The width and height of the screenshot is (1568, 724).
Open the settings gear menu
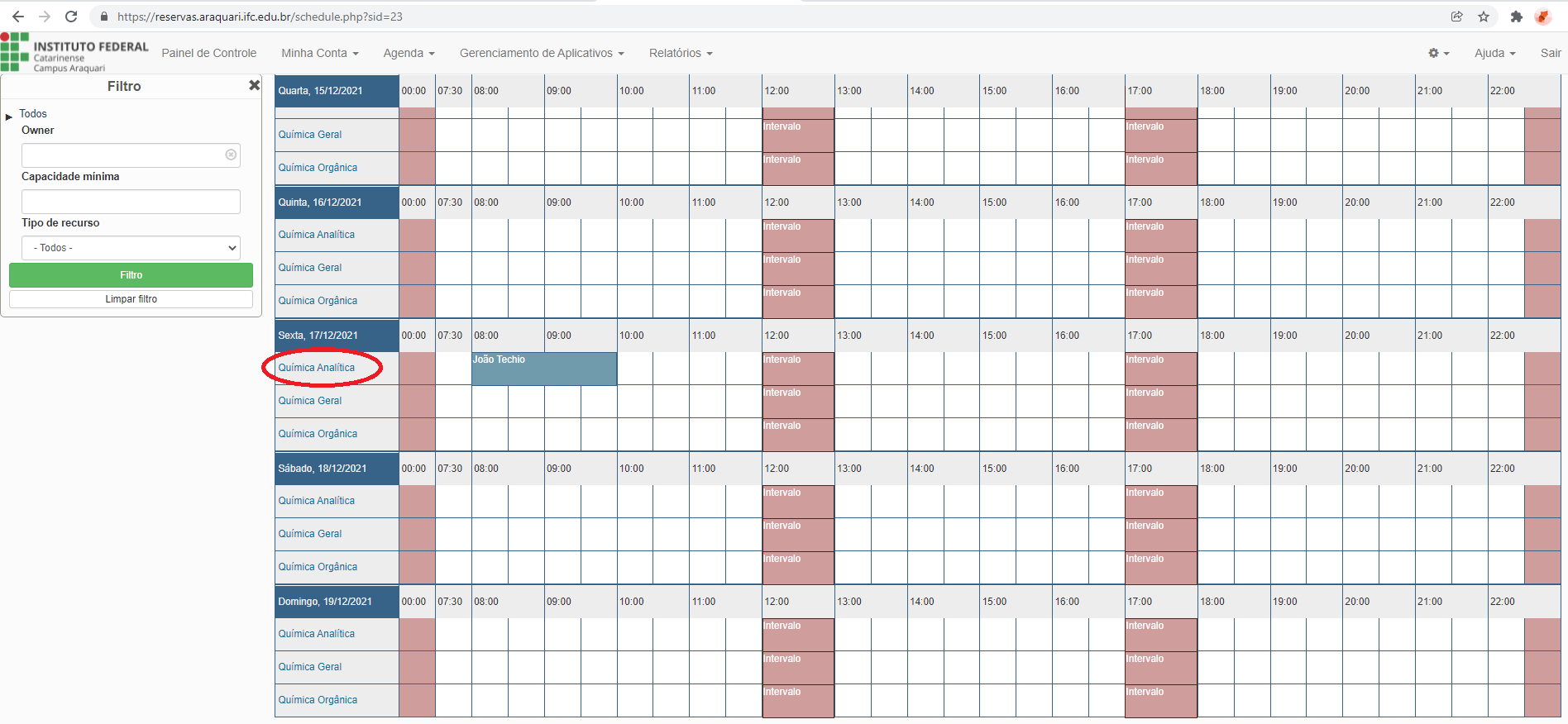click(x=1438, y=53)
